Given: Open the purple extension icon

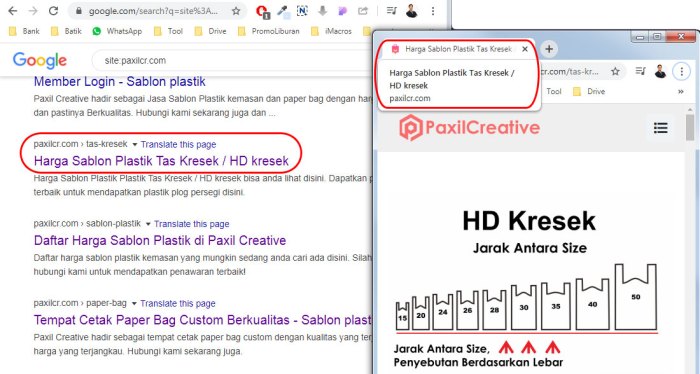Looking at the screenshot, I should [x=342, y=11].
